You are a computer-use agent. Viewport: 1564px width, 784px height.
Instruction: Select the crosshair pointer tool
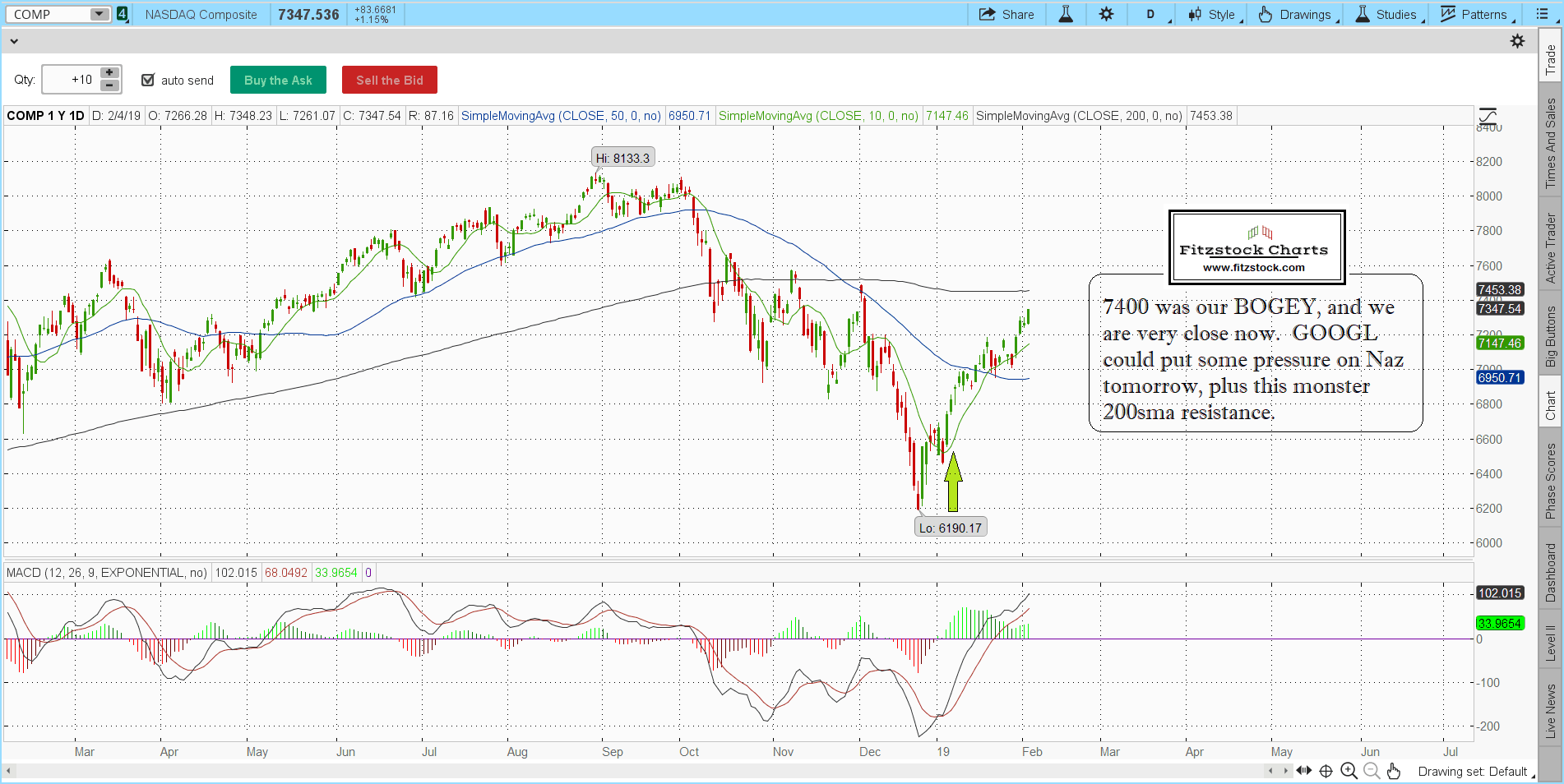coord(1326,771)
